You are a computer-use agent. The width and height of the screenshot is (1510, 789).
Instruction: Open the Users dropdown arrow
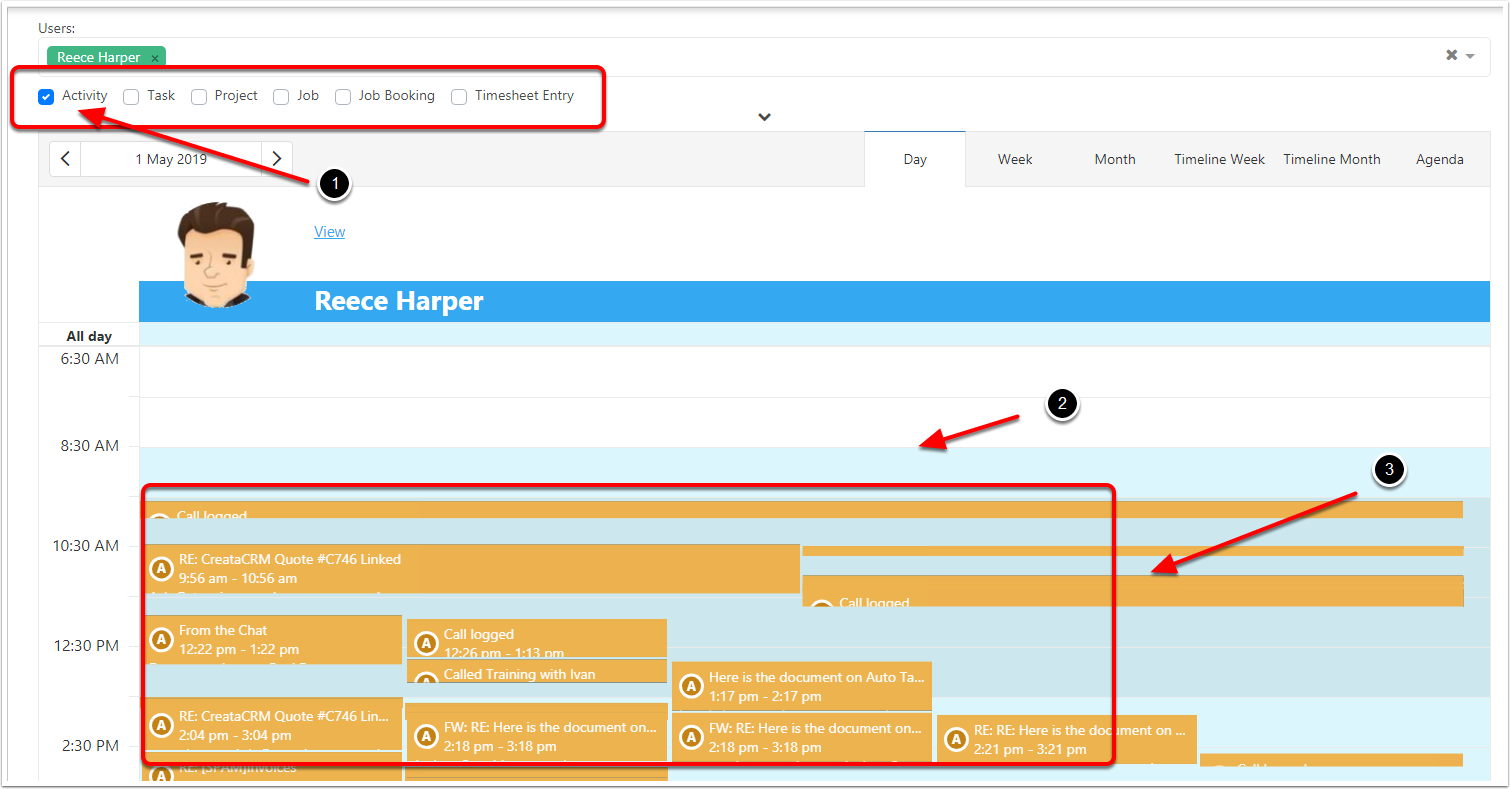pos(1470,56)
